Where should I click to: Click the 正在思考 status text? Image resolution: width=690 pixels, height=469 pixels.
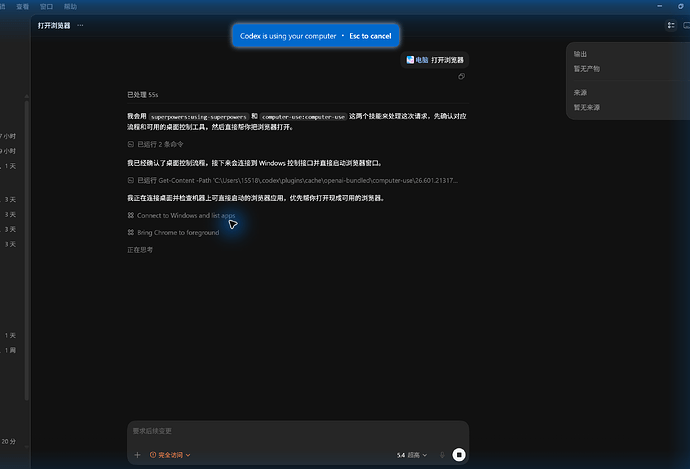[x=140, y=250]
